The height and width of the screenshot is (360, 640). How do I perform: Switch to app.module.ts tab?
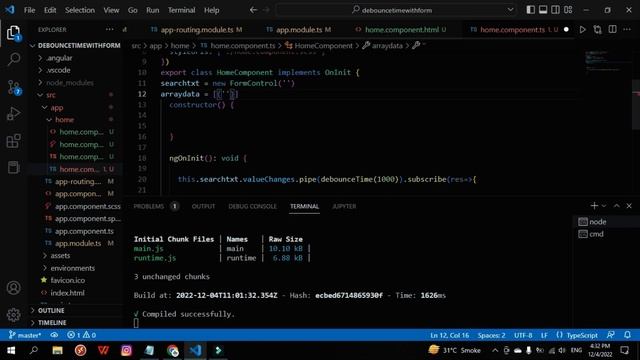click(298, 29)
